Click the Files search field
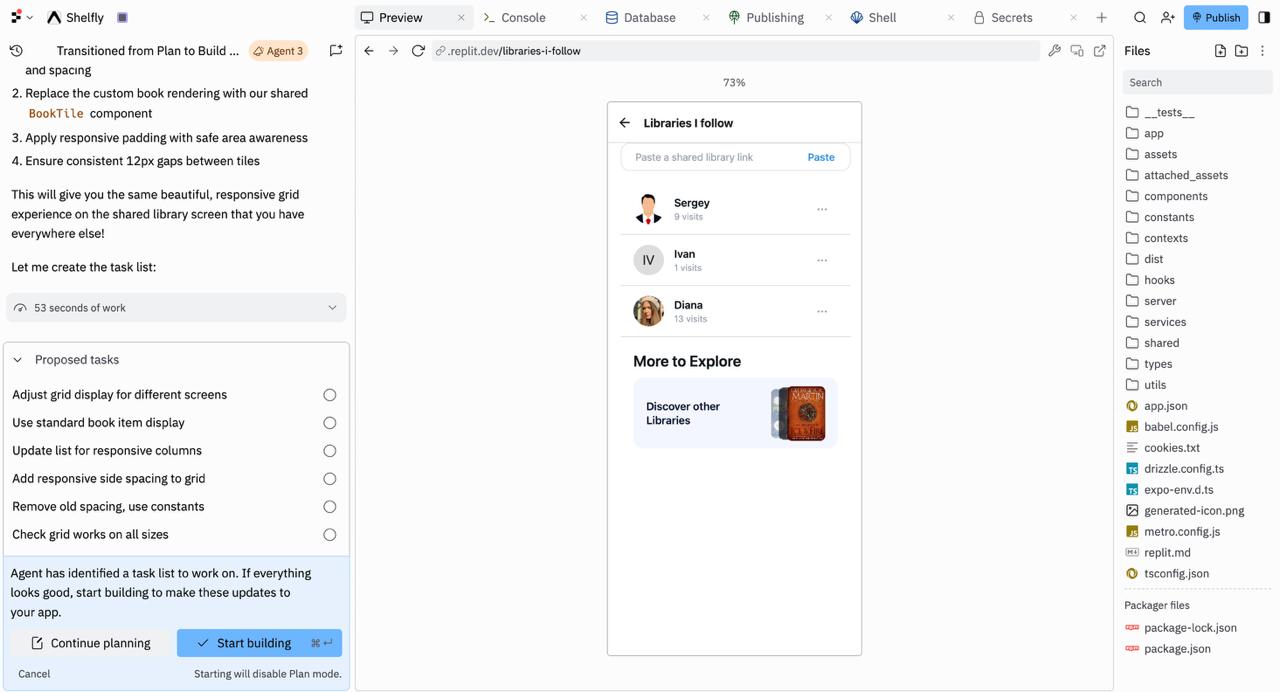The height and width of the screenshot is (692, 1280). (1197, 83)
